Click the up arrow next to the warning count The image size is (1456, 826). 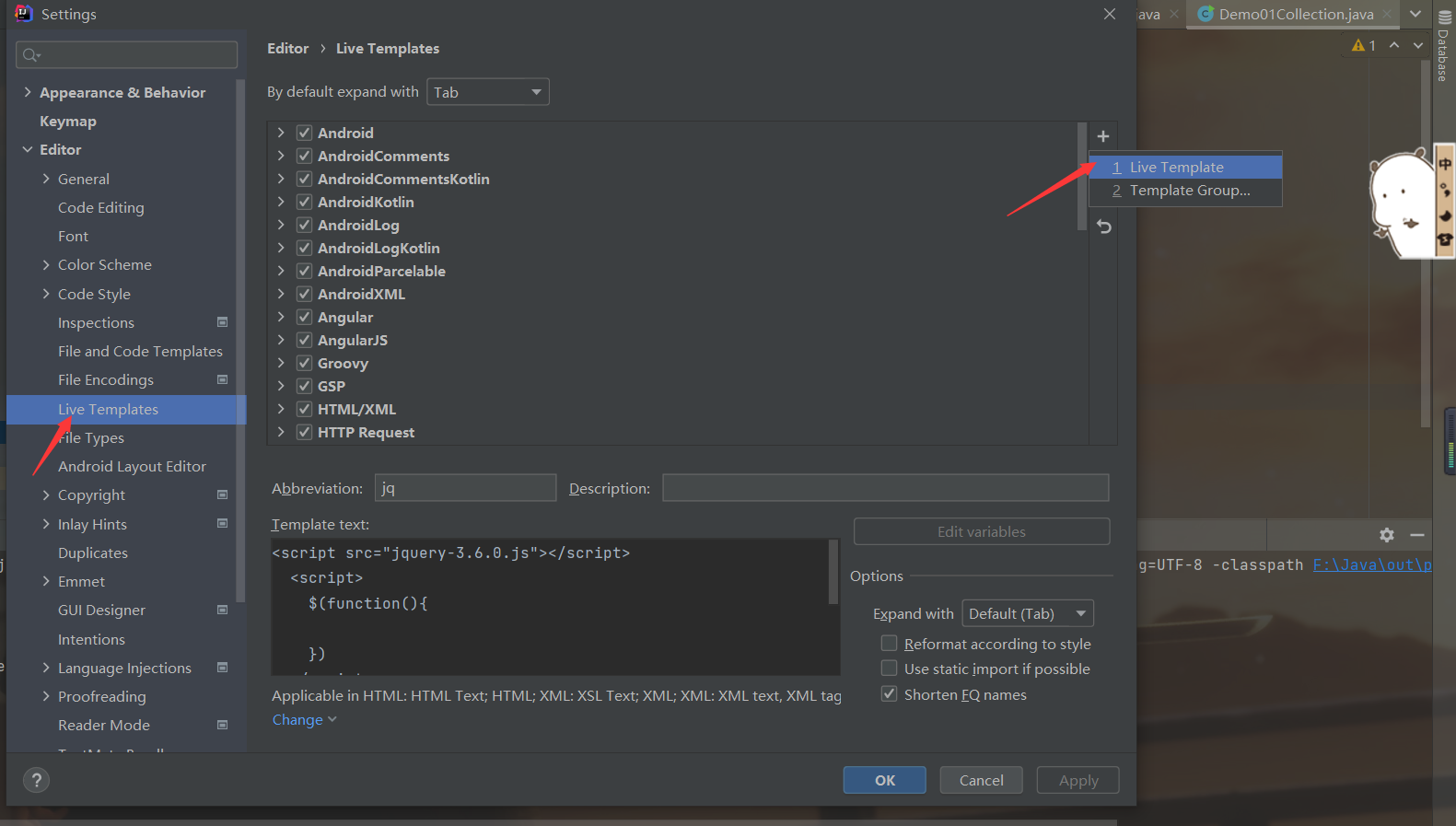coord(1394,45)
